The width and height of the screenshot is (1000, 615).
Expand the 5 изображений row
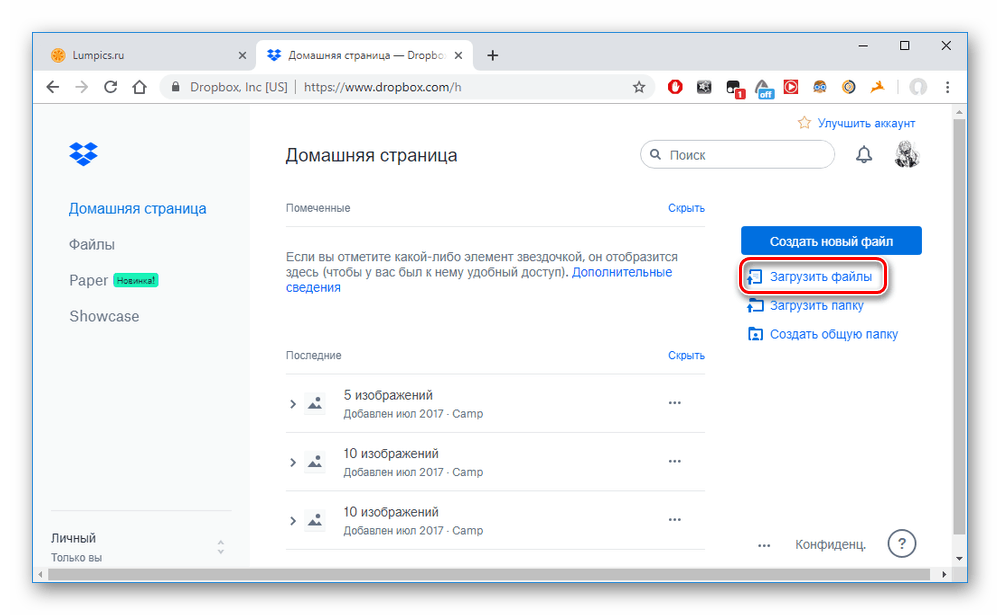pyautogui.click(x=293, y=404)
